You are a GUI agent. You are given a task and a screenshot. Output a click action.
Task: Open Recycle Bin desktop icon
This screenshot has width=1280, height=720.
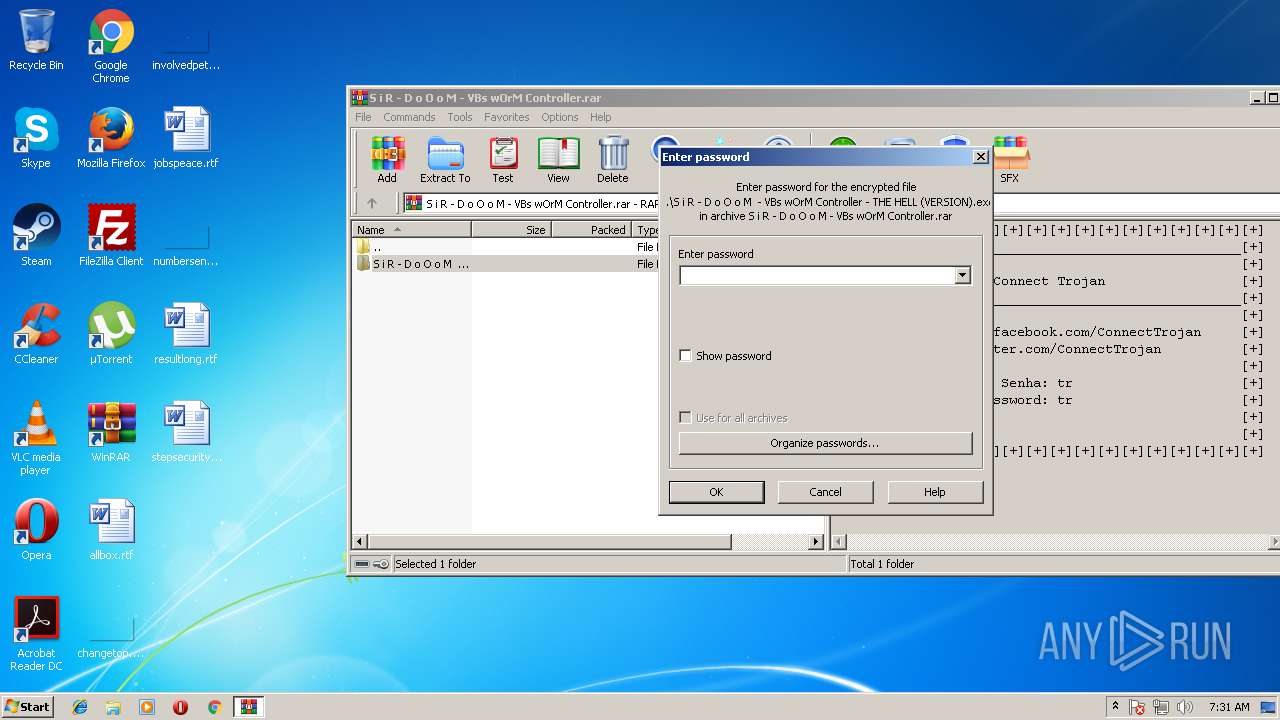click(36, 40)
